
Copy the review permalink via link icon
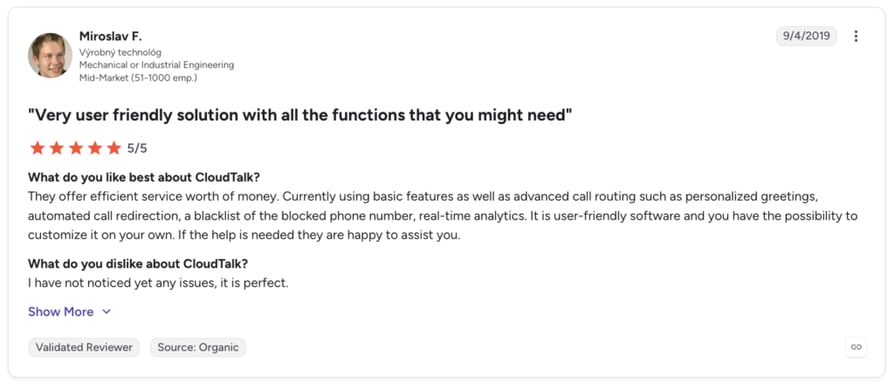856,346
